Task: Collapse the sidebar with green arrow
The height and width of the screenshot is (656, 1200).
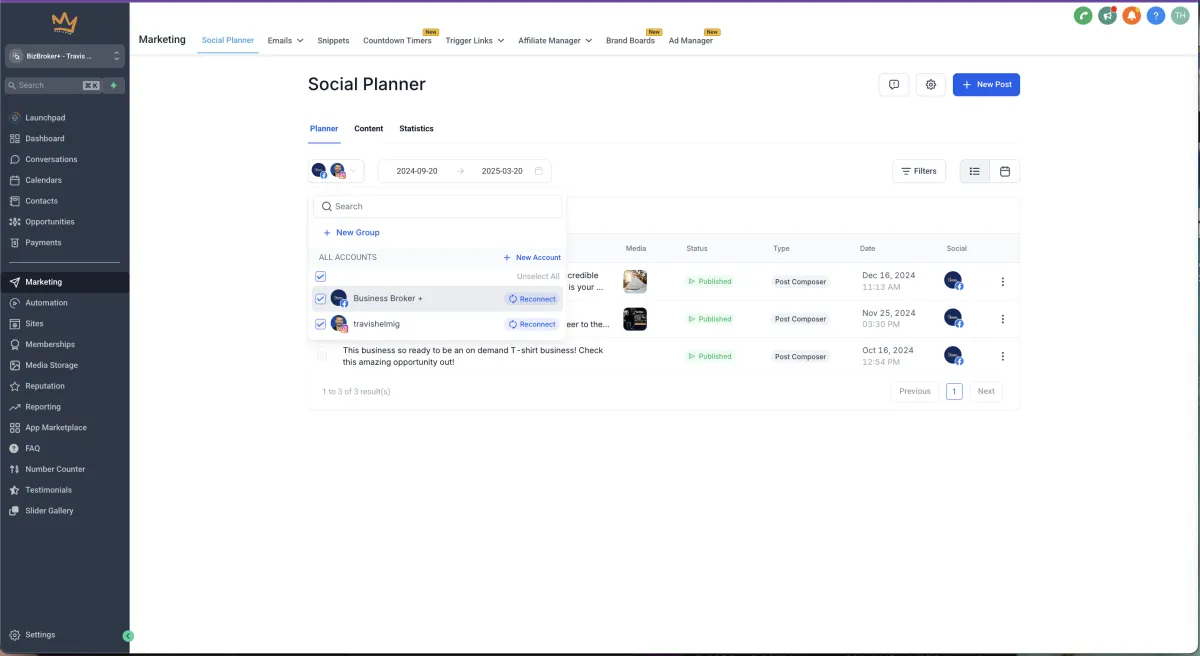Action: click(128, 636)
